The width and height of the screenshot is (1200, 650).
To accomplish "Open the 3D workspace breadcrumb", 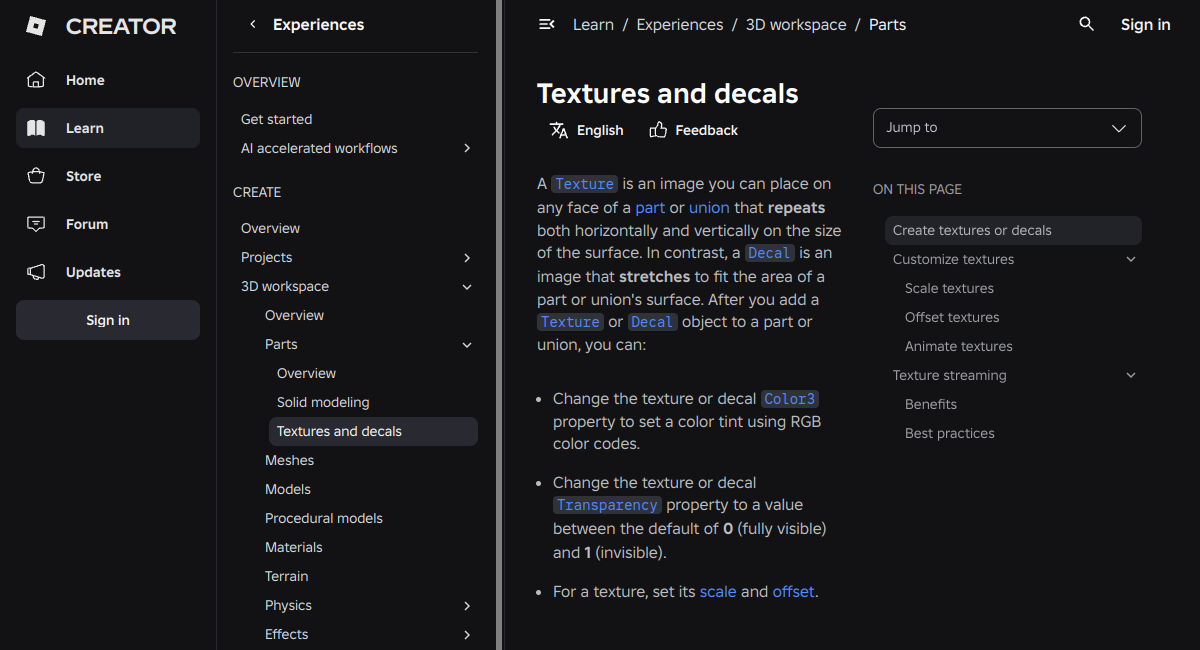I will (x=796, y=24).
